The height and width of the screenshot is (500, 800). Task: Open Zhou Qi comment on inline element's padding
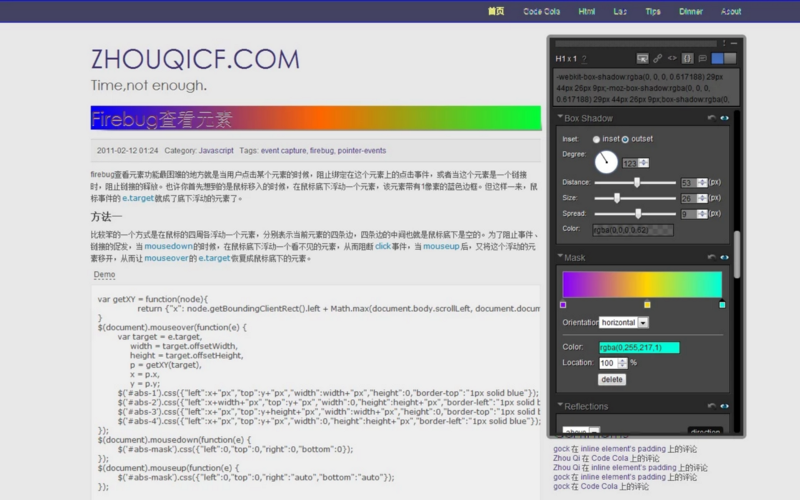click(x=630, y=468)
